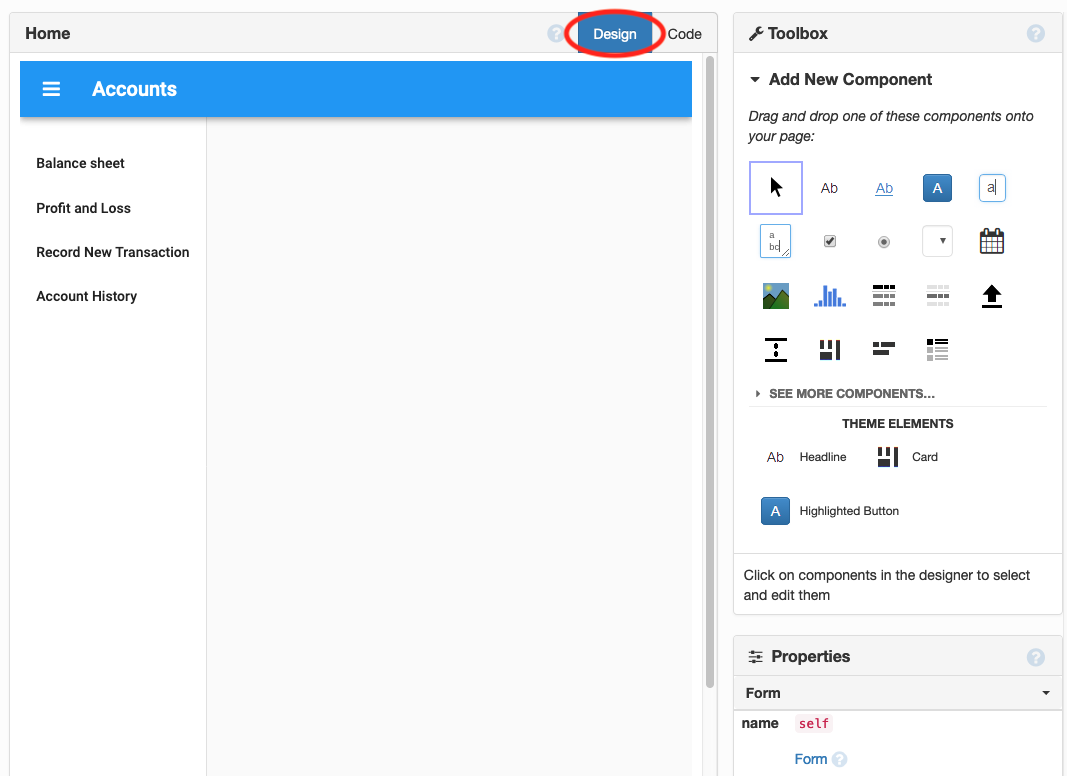1067x776 pixels.
Task: Switch to the Code tab
Action: (684, 33)
